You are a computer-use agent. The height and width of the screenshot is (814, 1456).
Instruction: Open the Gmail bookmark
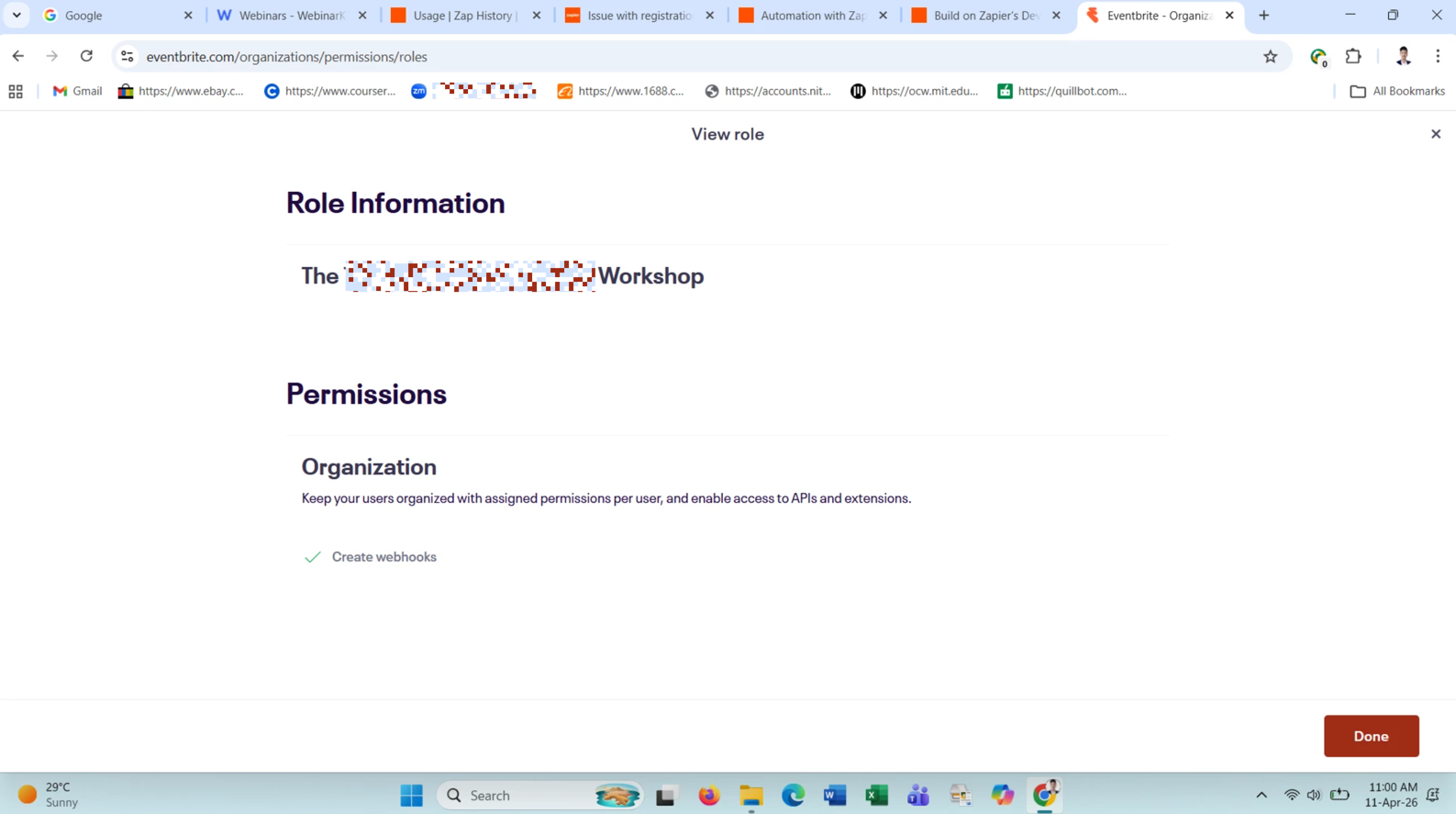tap(77, 91)
